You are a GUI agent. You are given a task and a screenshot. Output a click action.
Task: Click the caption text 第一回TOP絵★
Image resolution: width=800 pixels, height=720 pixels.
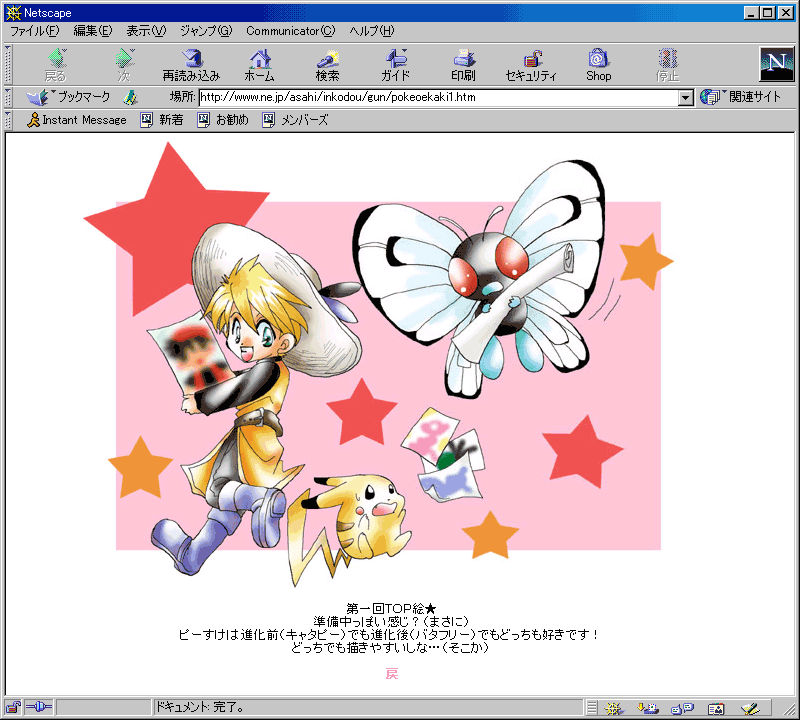coord(391,609)
